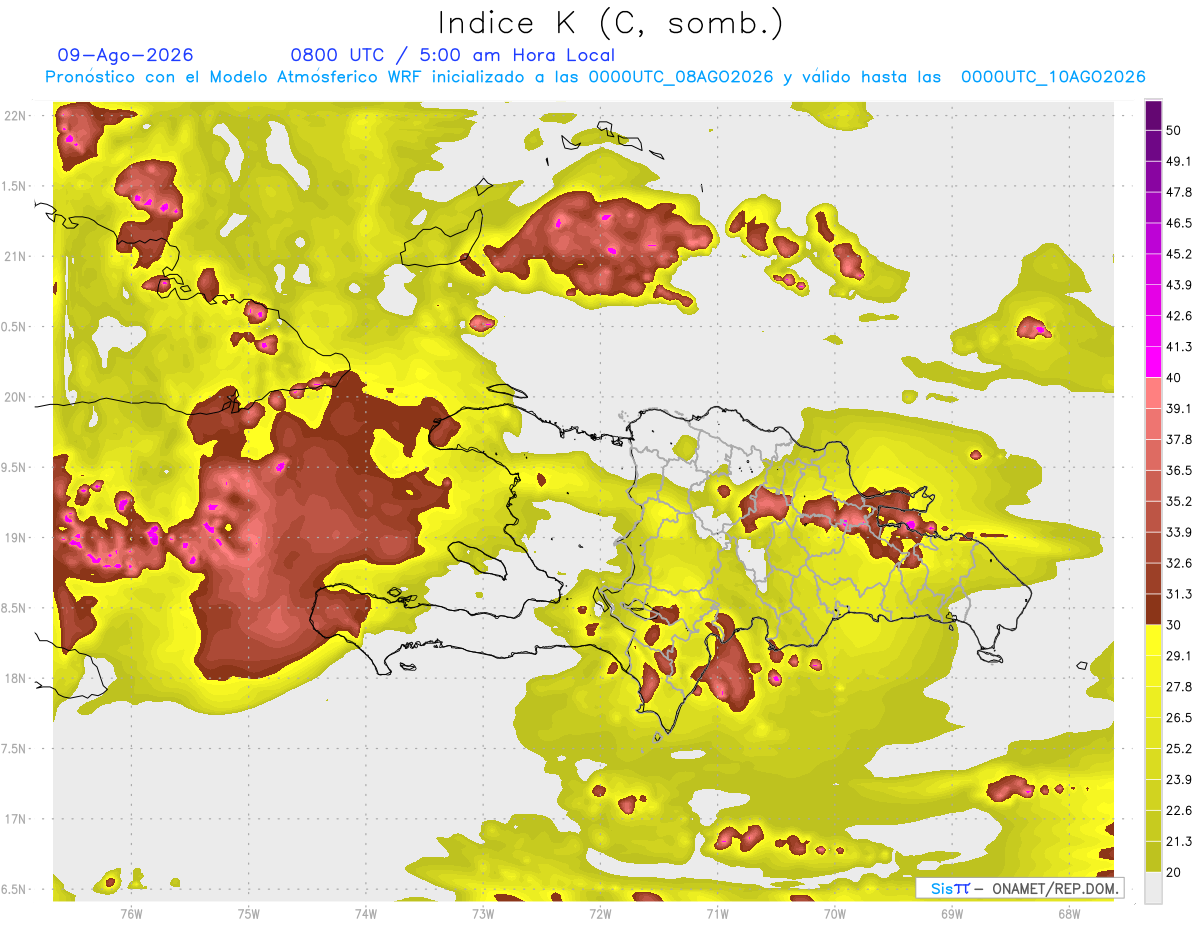Image resolution: width=1200 pixels, height=927 pixels.
Task: Pick the salmon colorbar segment between 39.1 and 40
Action: point(1154,393)
